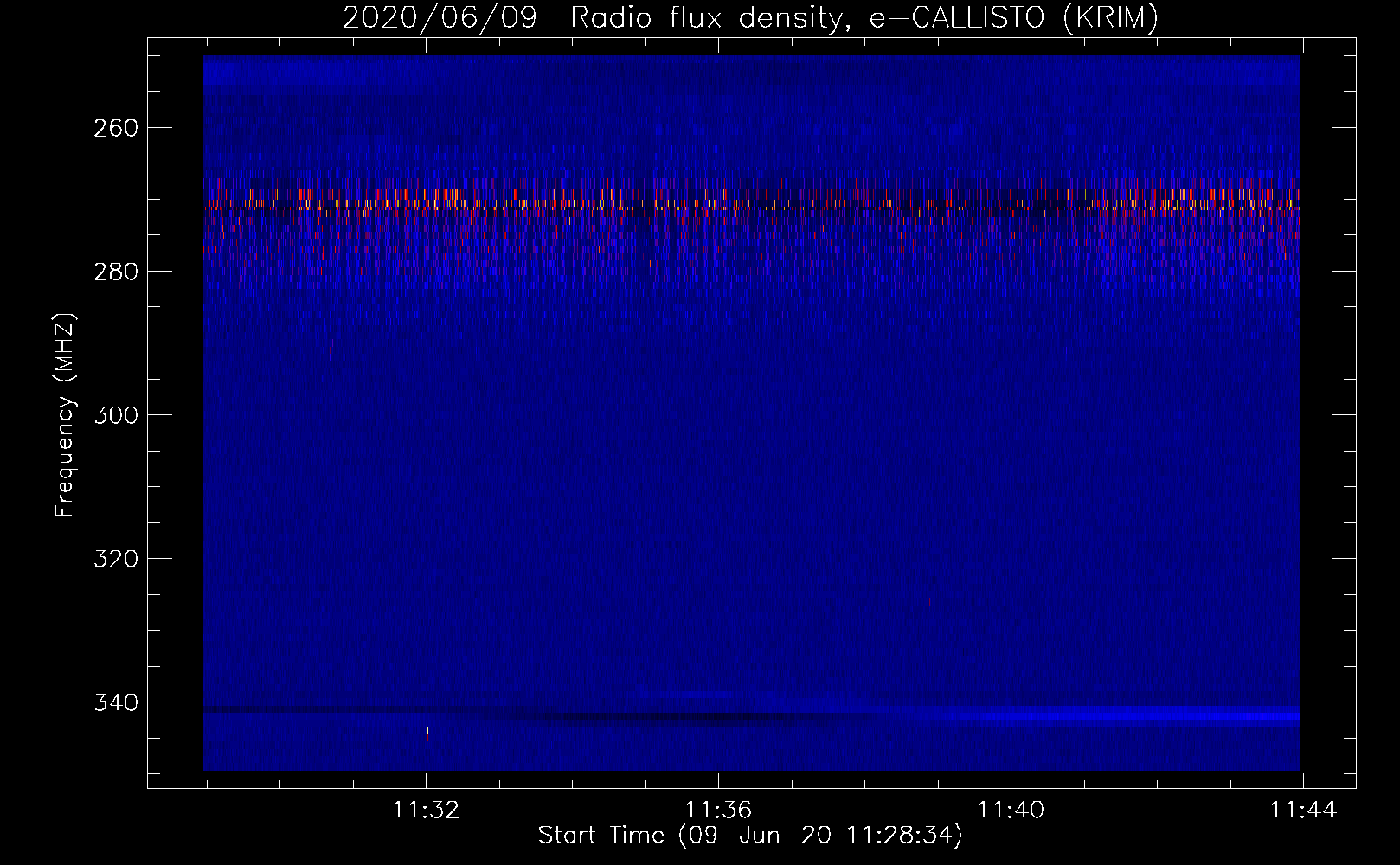The width and height of the screenshot is (1400, 865).
Task: Click the 300 frequency tick label
Action: 115,415
